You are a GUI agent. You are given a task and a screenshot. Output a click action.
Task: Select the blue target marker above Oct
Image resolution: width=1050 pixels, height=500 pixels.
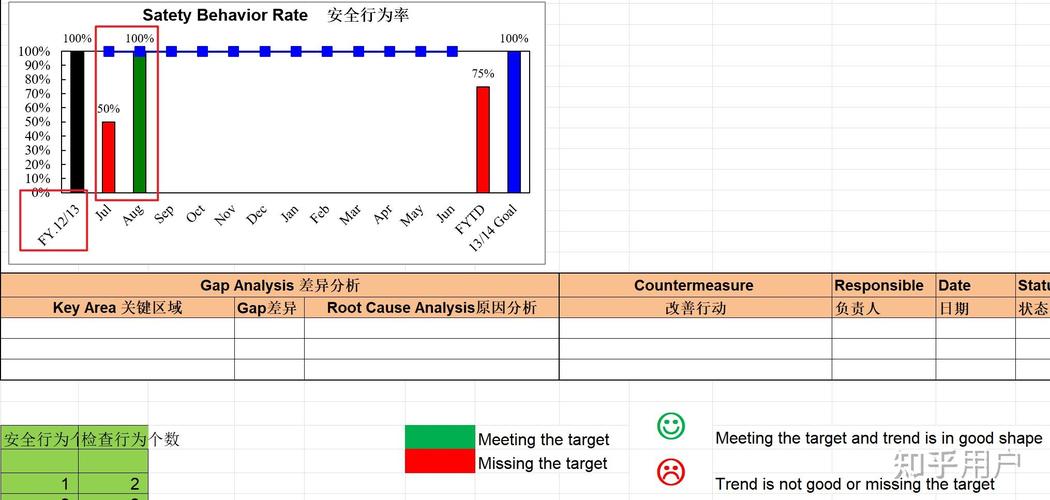(202, 52)
